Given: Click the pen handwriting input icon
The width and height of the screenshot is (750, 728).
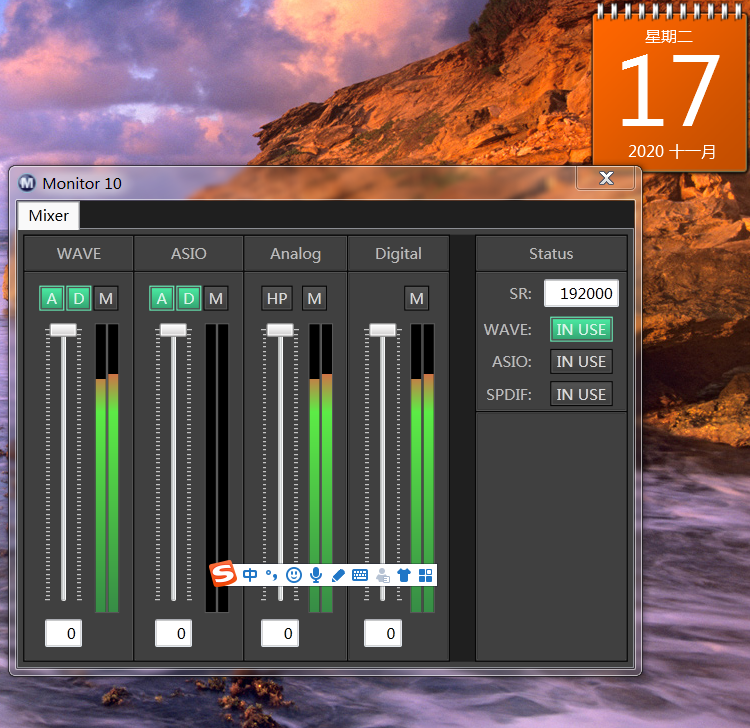Looking at the screenshot, I should tap(338, 575).
